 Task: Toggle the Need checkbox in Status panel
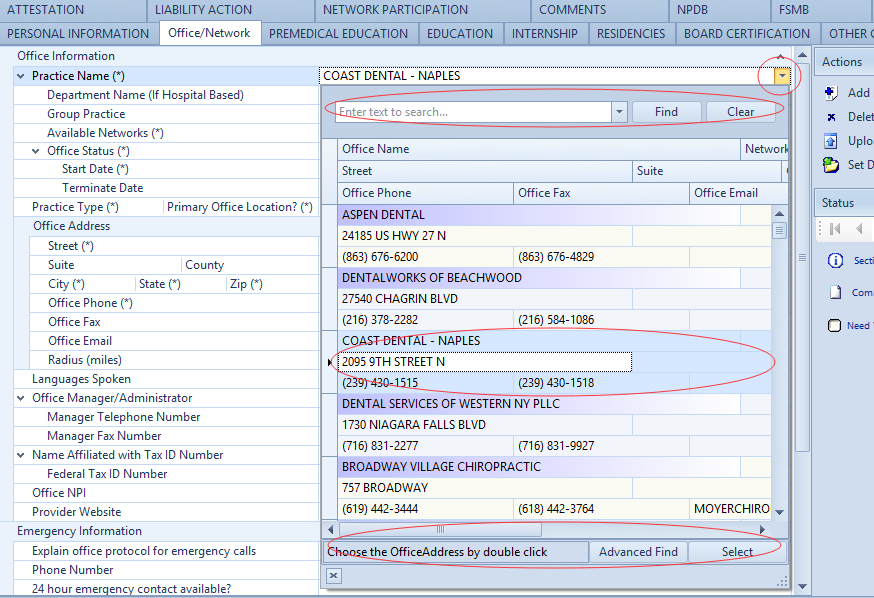click(834, 325)
